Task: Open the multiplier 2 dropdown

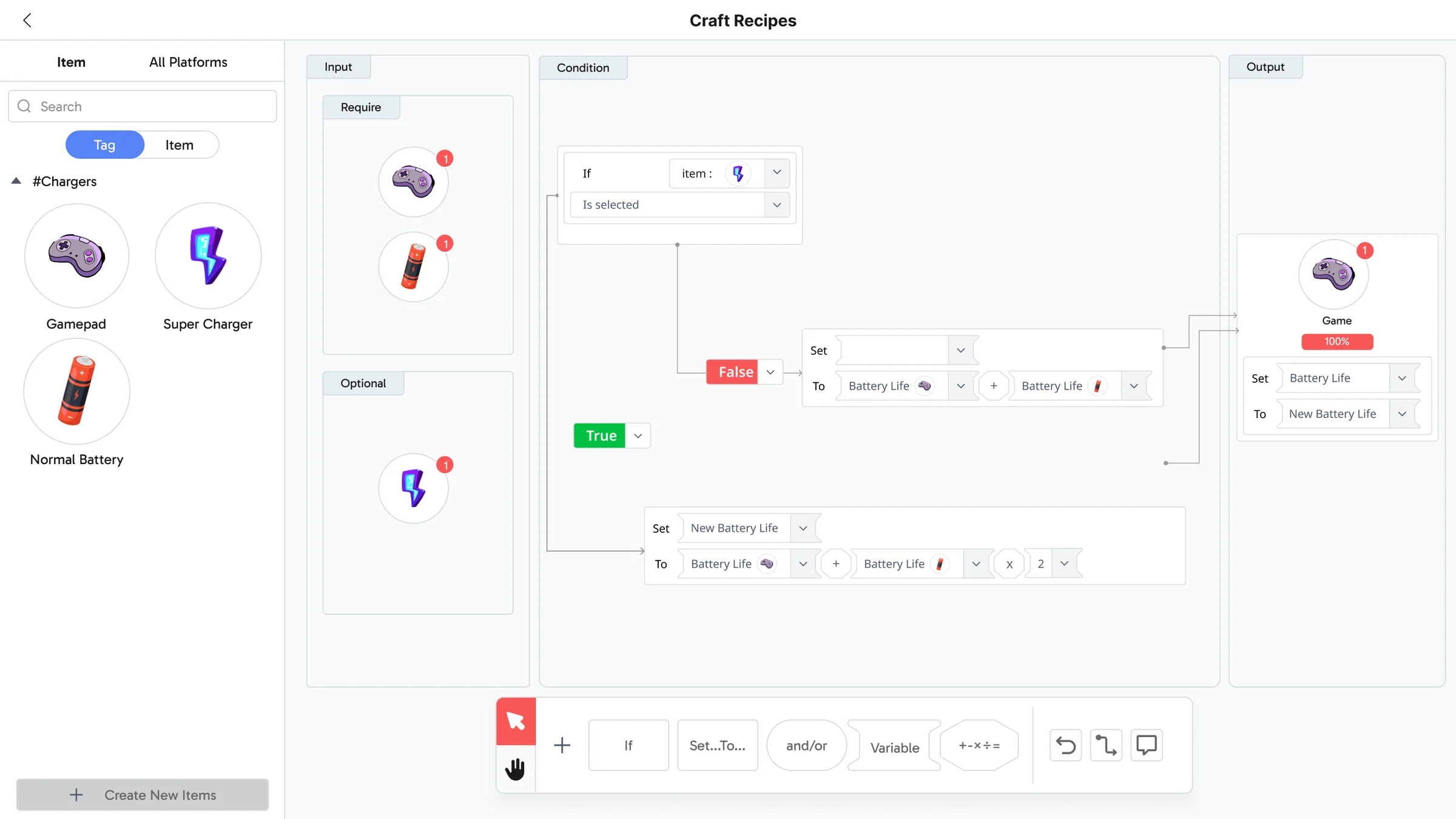Action: coord(1064,564)
